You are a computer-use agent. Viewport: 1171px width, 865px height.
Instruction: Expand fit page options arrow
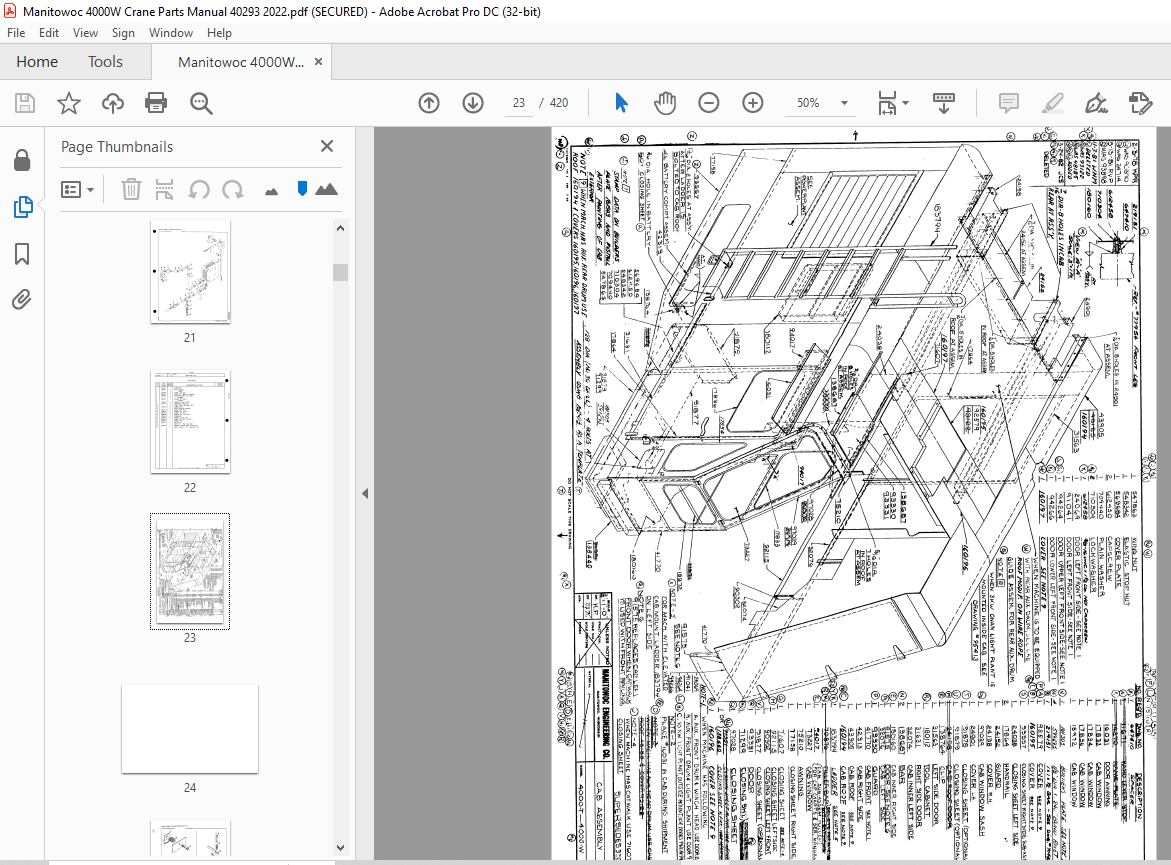pyautogui.click(x=906, y=103)
